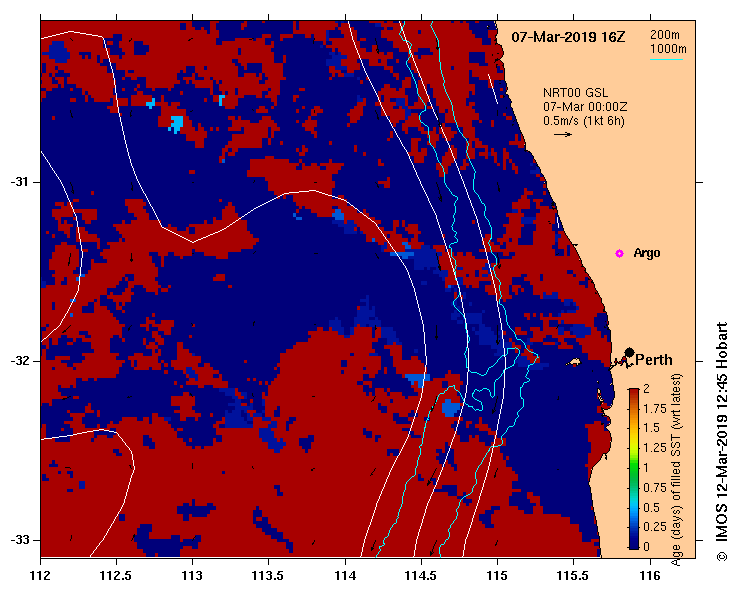Click the color bar axis title text
Image resolution: width=739 pixels, height=592 pixels.
coord(676,469)
